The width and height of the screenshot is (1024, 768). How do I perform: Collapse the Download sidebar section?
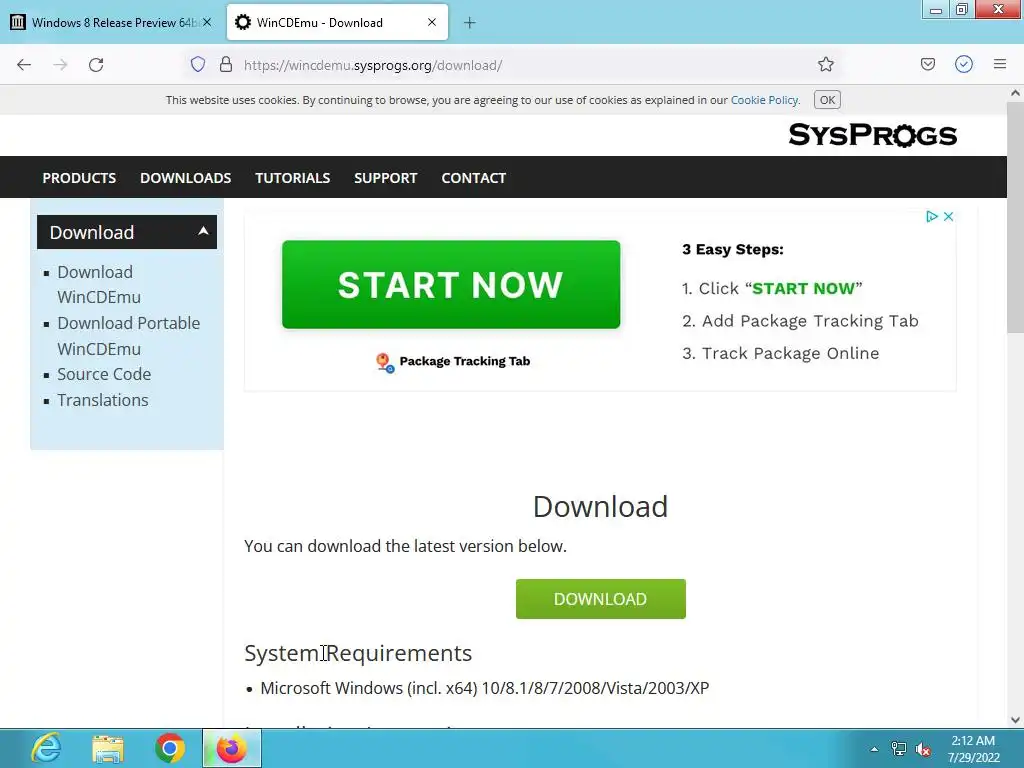point(127,232)
